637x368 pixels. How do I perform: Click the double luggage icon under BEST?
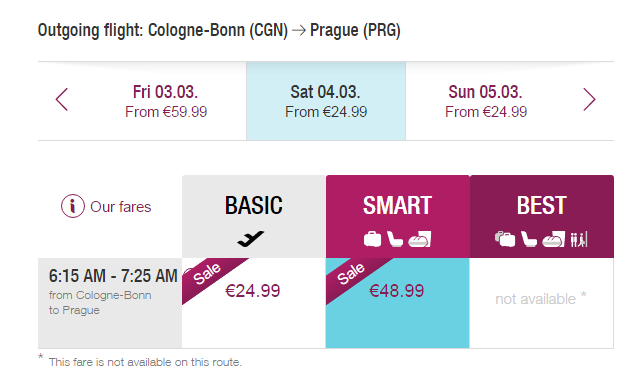tap(505, 239)
